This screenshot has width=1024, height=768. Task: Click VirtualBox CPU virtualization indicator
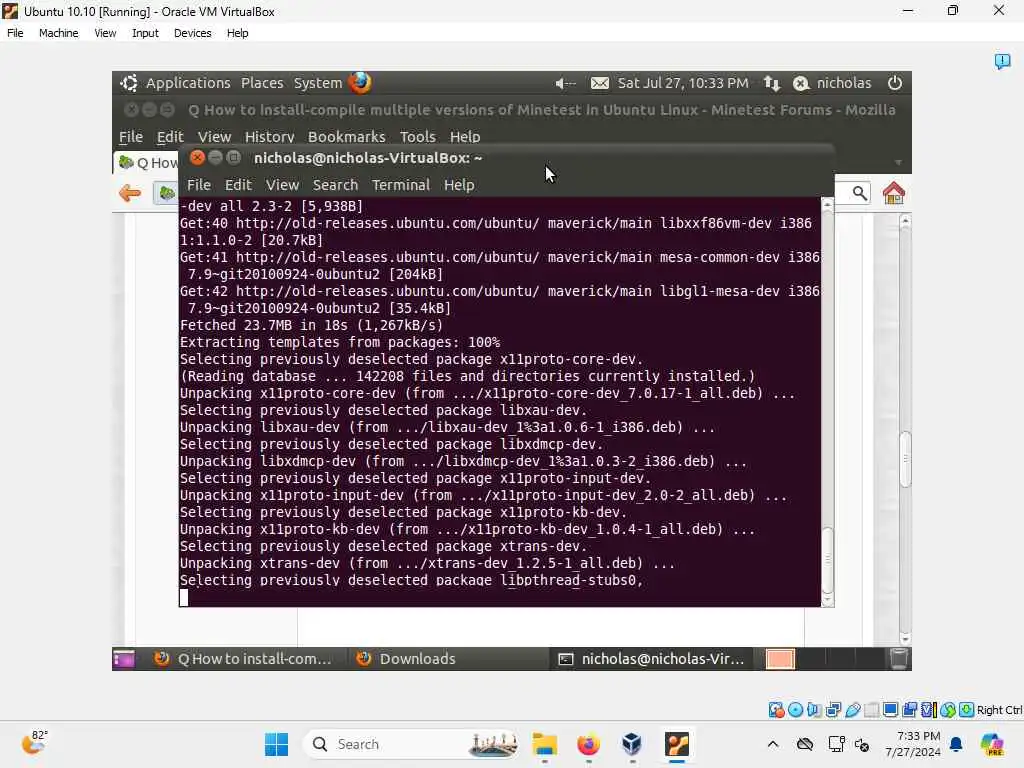[929, 710]
